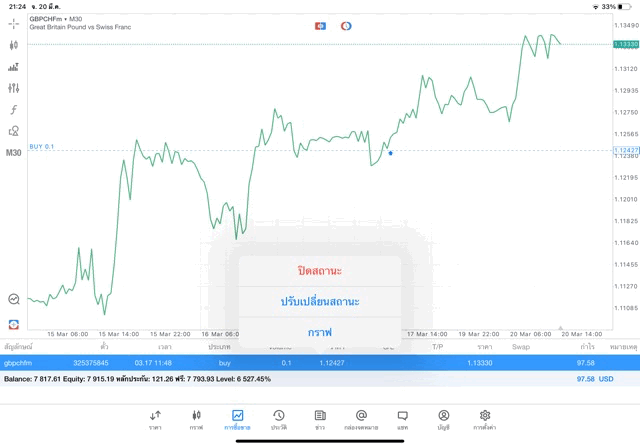Tap the chart trend icon above order icon
Viewport: 640px width, 447px height.
click(13, 299)
